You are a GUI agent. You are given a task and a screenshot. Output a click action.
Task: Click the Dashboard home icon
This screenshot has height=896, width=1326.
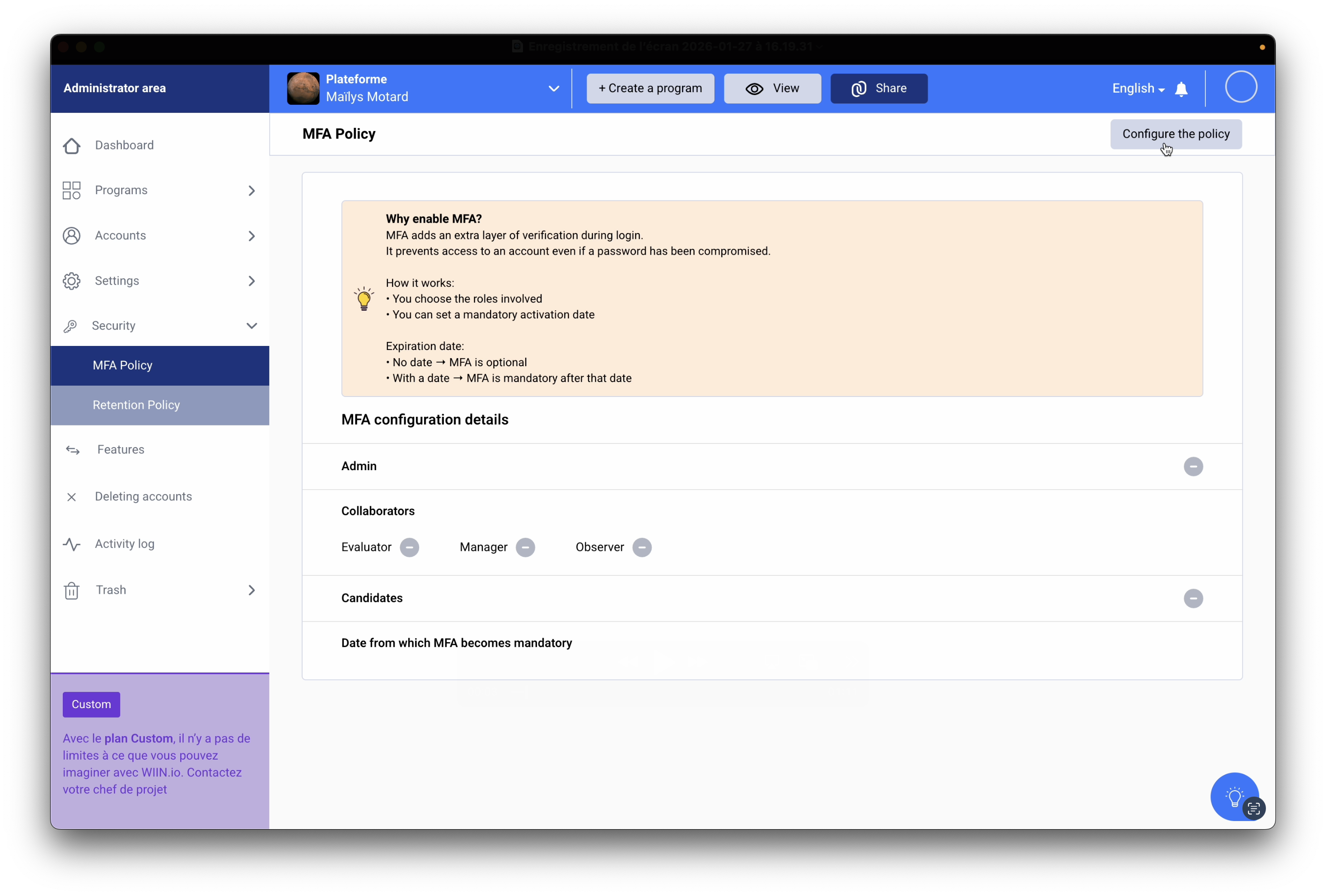[71, 145]
